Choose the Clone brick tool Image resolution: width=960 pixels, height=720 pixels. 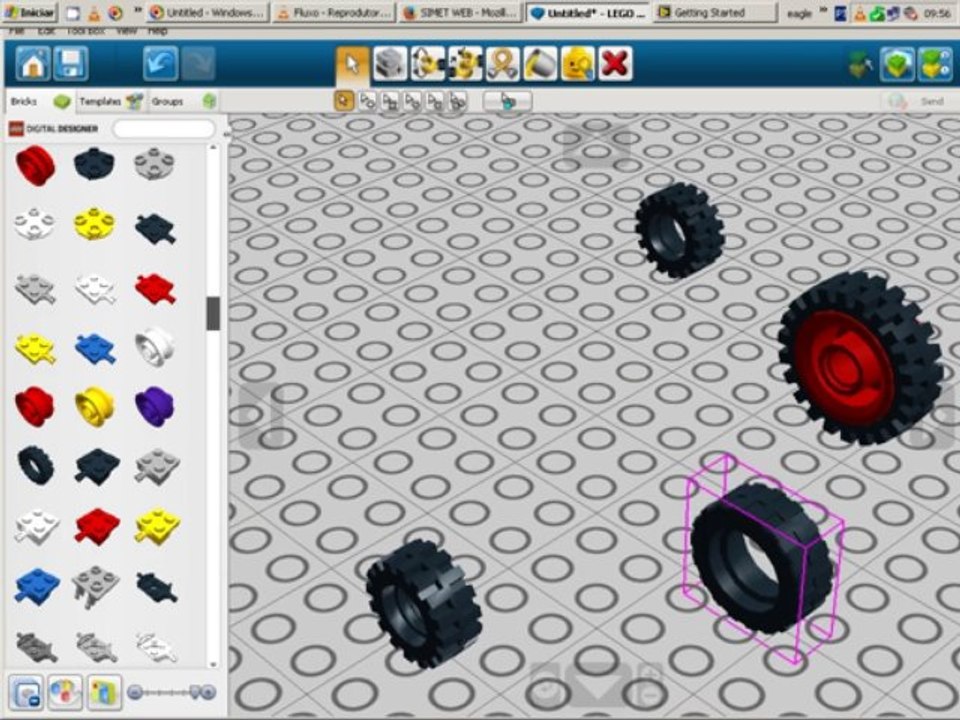[390, 64]
